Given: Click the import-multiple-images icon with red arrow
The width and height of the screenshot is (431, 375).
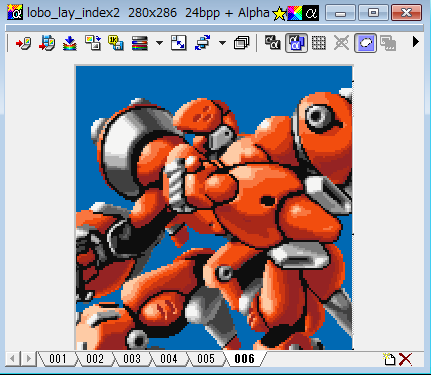Looking at the screenshot, I should click(47, 43).
